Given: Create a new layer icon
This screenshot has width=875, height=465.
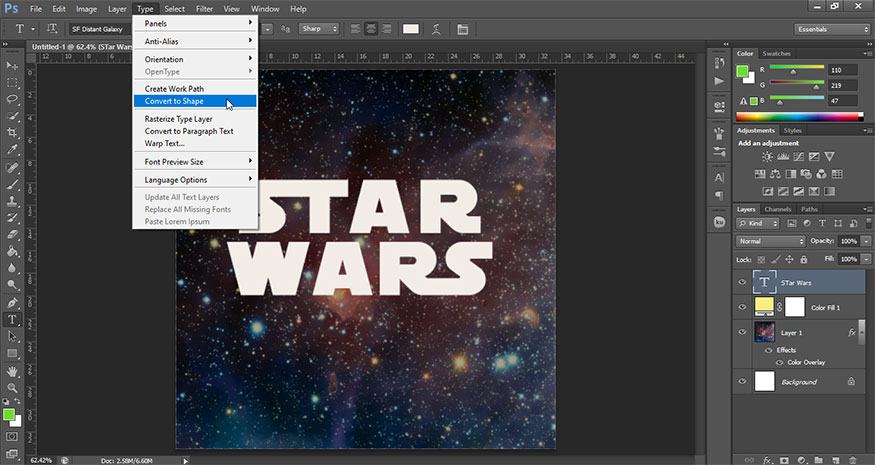Looking at the screenshot, I should pos(835,460).
